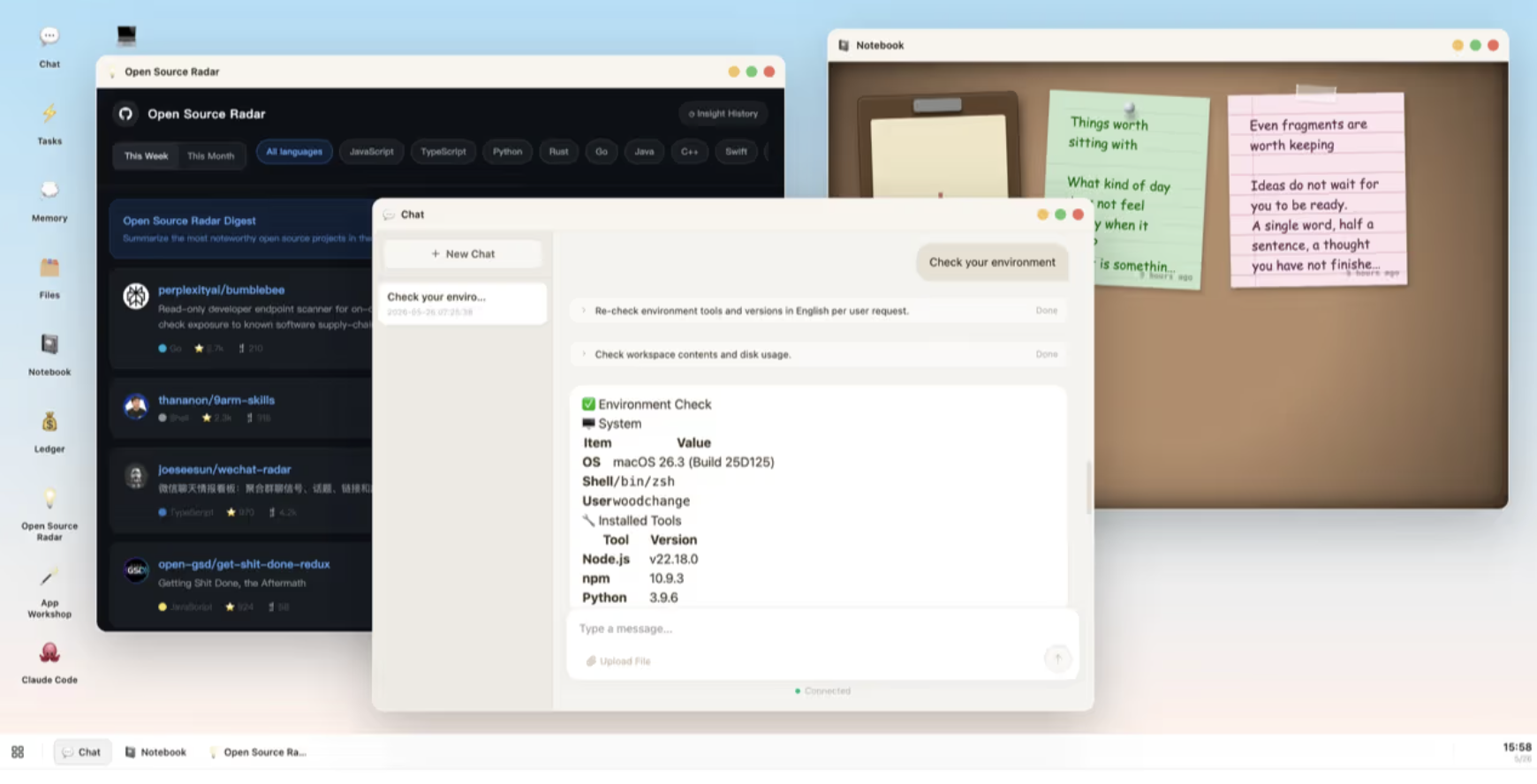The height and width of the screenshot is (784, 1537).
Task: Click the GitHub logo in Open Source Radar
Action: (125, 114)
